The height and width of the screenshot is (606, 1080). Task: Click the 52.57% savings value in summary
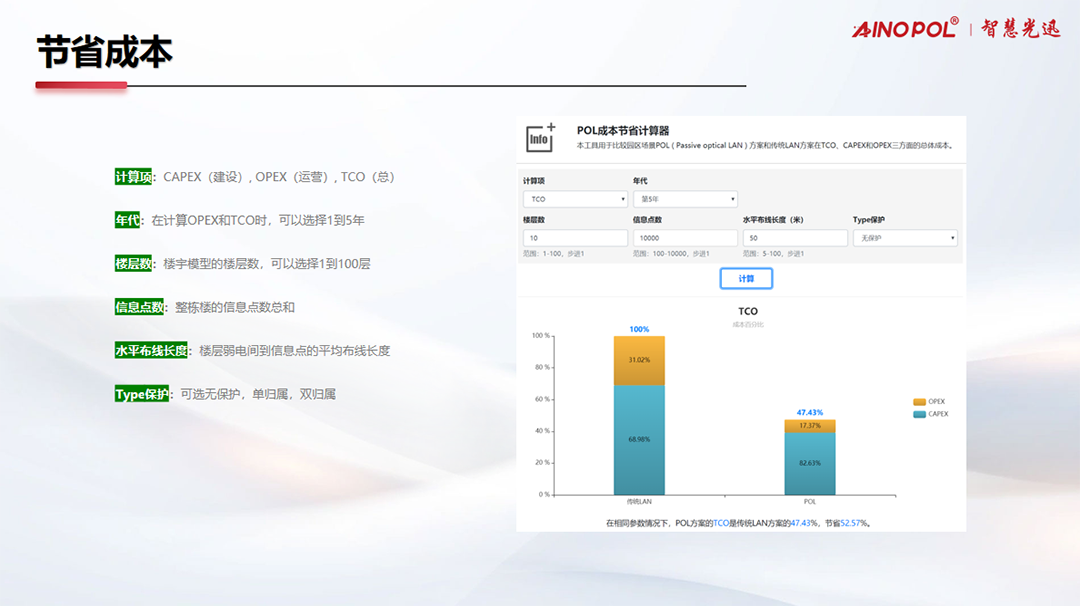click(853, 523)
